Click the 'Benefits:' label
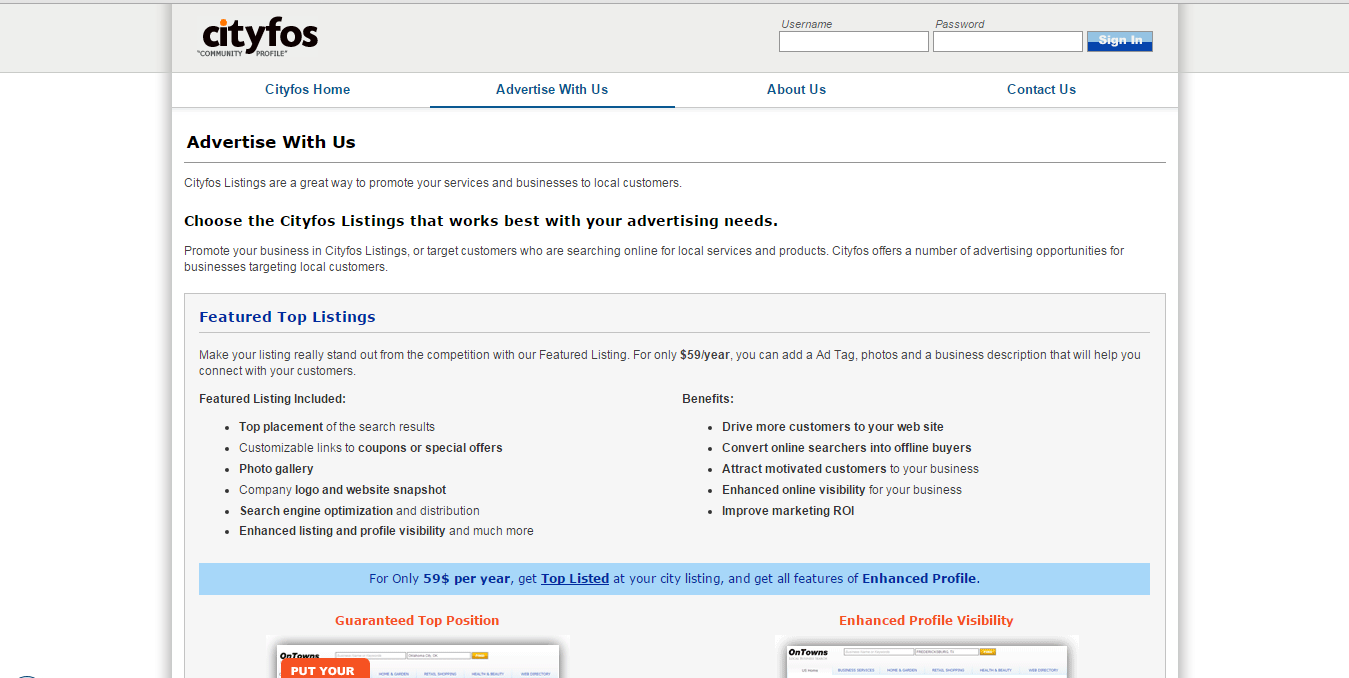Screen dimensions: 1349x678 tap(708, 398)
